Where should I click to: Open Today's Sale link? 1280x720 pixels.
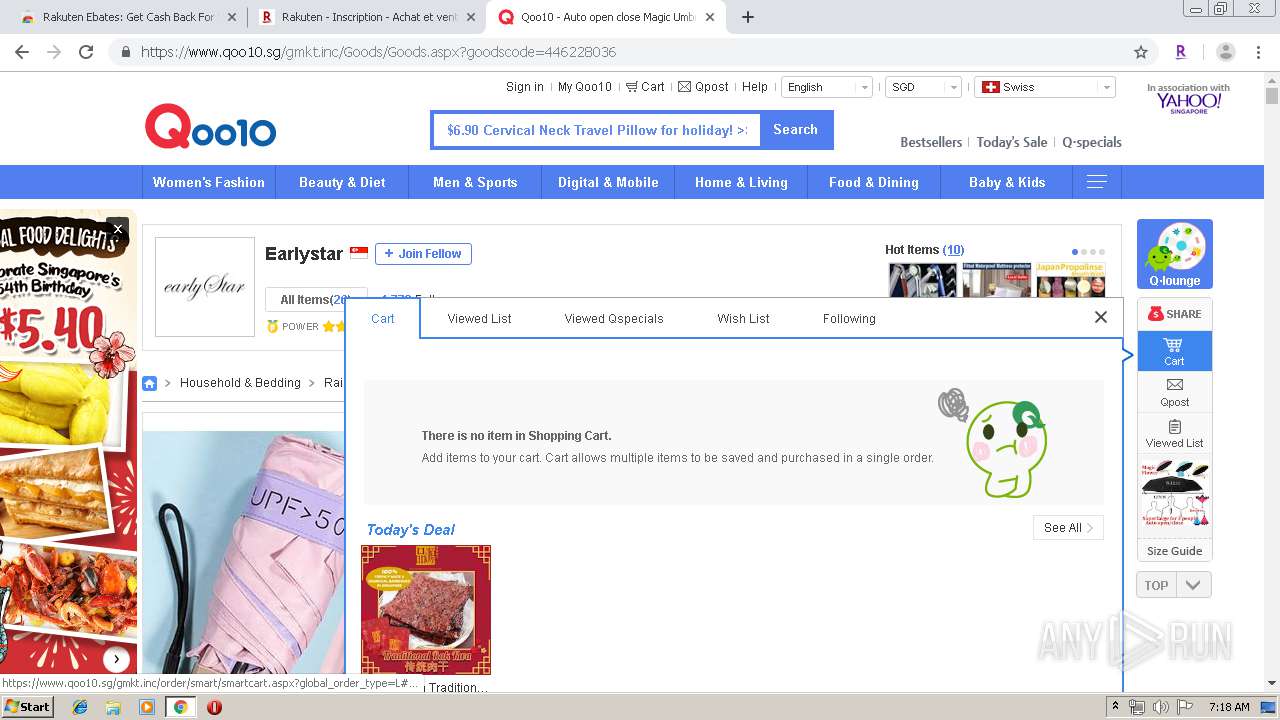pos(1012,142)
